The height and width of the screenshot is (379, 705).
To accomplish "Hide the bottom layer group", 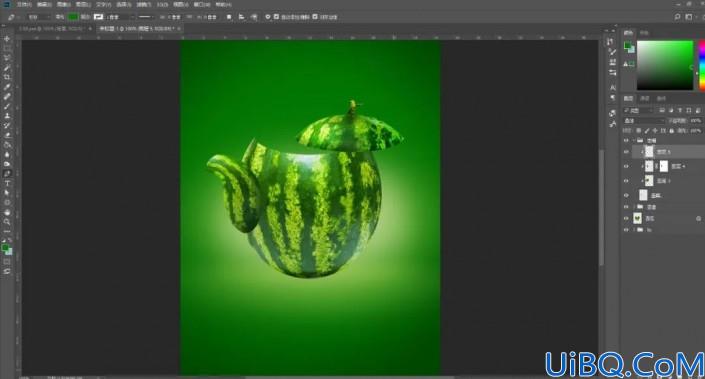I will coord(626,230).
